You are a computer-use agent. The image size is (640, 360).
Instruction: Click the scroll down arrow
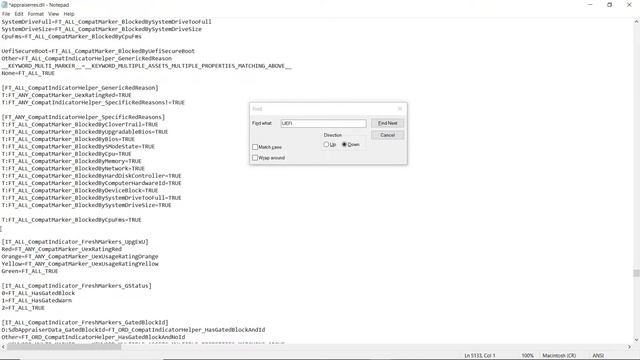pos(636,340)
